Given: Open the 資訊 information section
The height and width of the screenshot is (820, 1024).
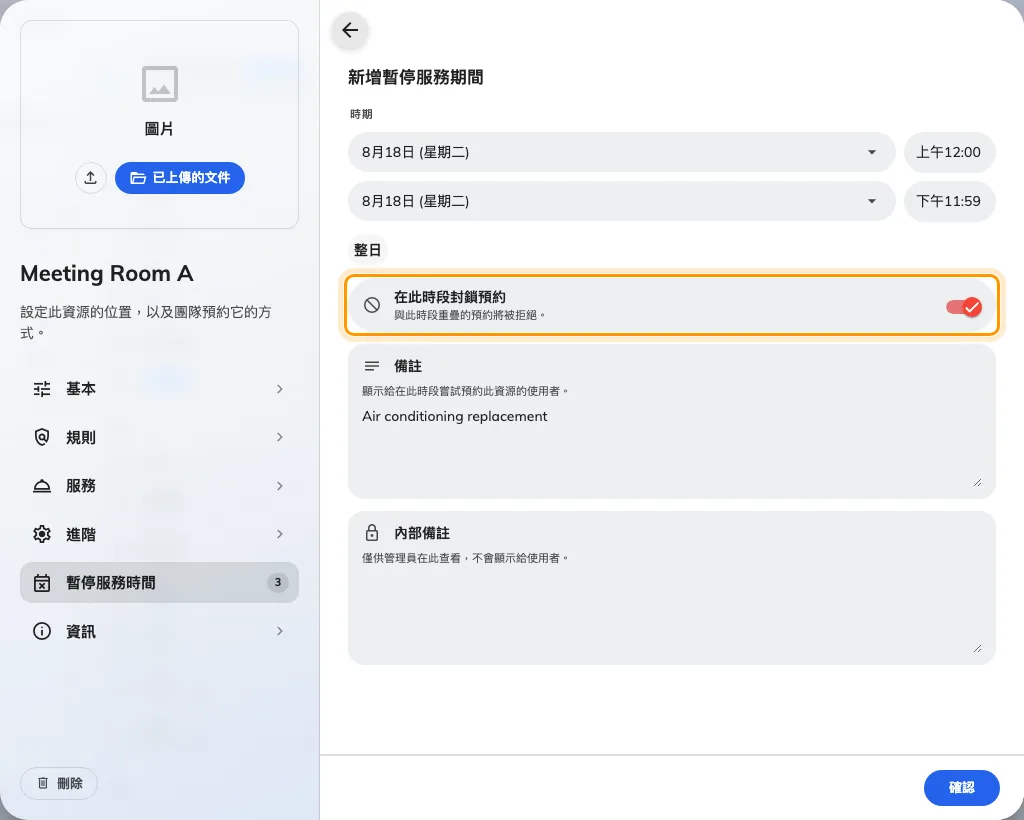Looking at the screenshot, I should click(x=159, y=631).
